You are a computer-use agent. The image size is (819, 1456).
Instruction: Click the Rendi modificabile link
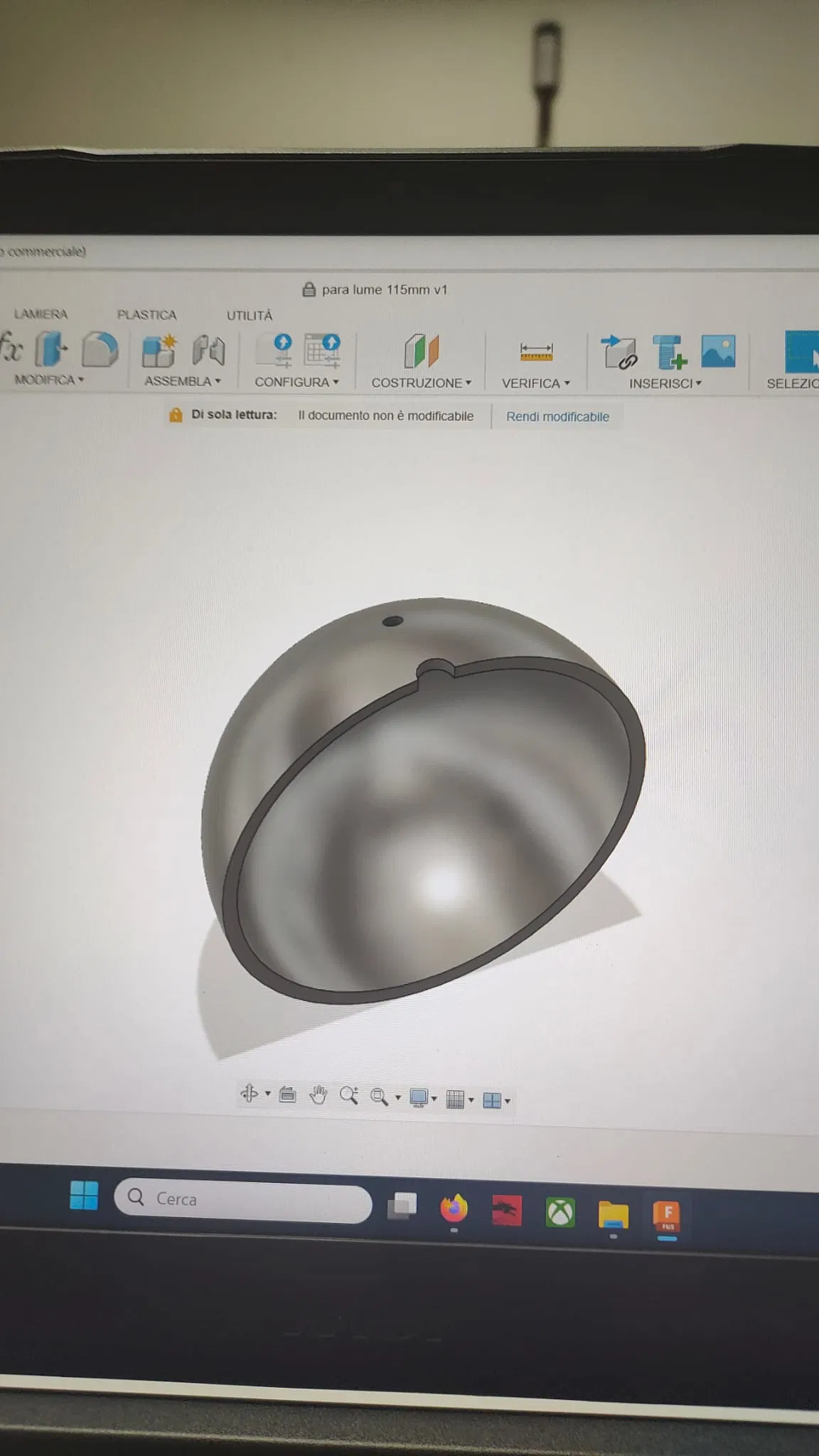(557, 417)
